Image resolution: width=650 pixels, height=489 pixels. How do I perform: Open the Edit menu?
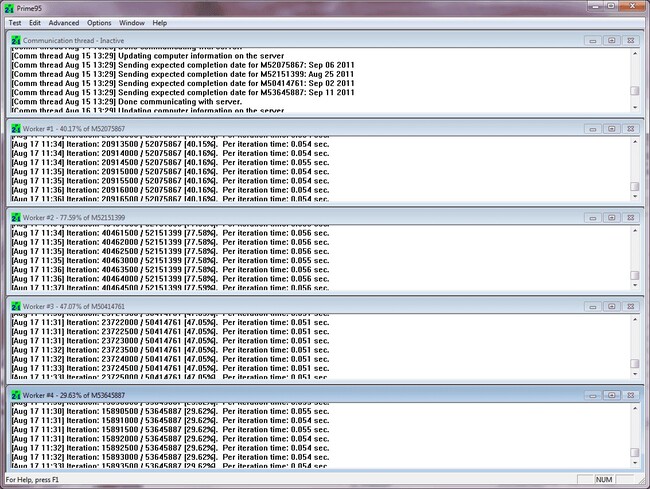pos(35,23)
